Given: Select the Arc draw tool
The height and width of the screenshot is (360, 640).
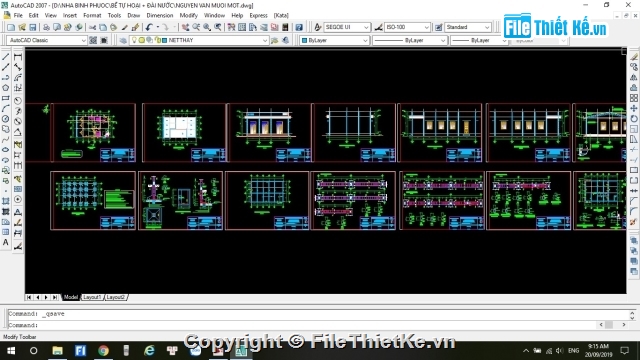Looking at the screenshot, I should coord(6,108).
